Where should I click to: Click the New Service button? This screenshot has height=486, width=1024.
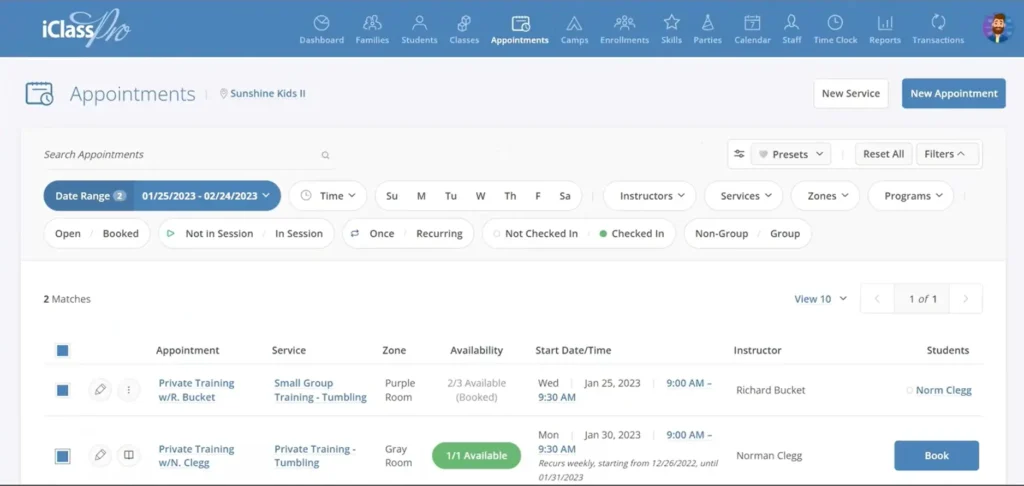click(851, 93)
